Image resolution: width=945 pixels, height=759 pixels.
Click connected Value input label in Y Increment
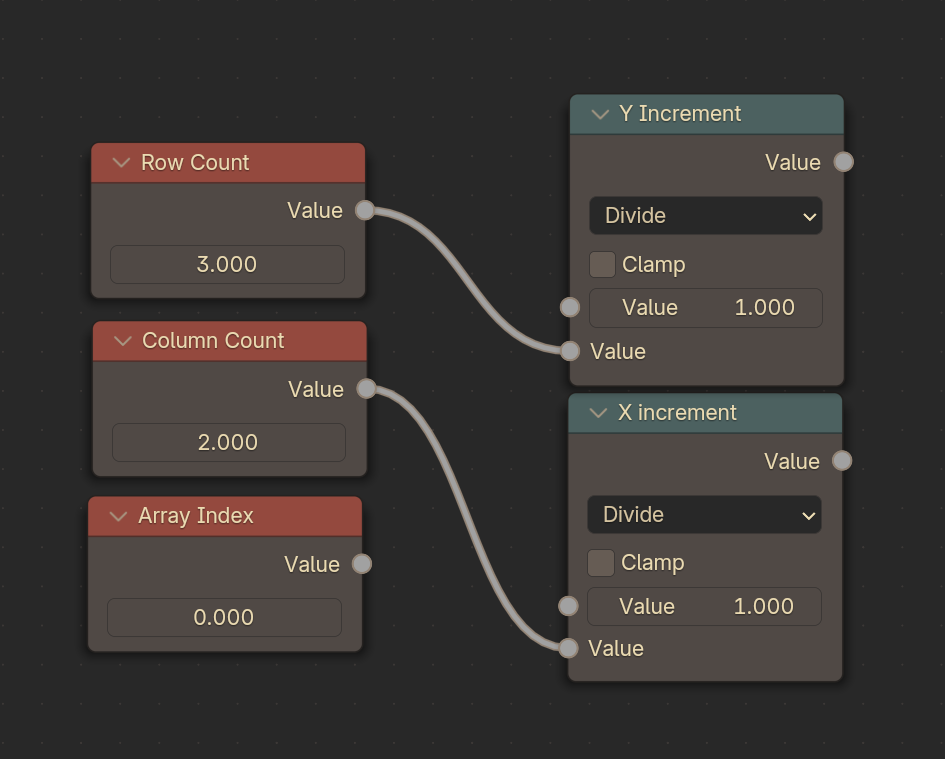coord(618,351)
